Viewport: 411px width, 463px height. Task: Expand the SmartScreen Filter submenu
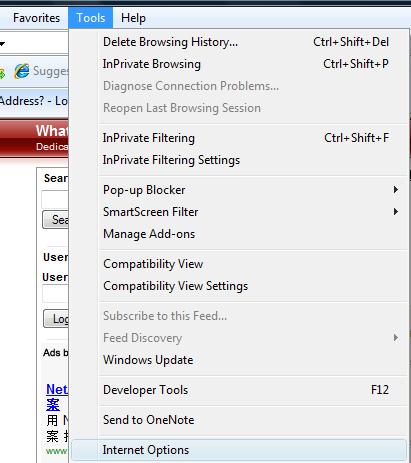pyautogui.click(x=239, y=212)
